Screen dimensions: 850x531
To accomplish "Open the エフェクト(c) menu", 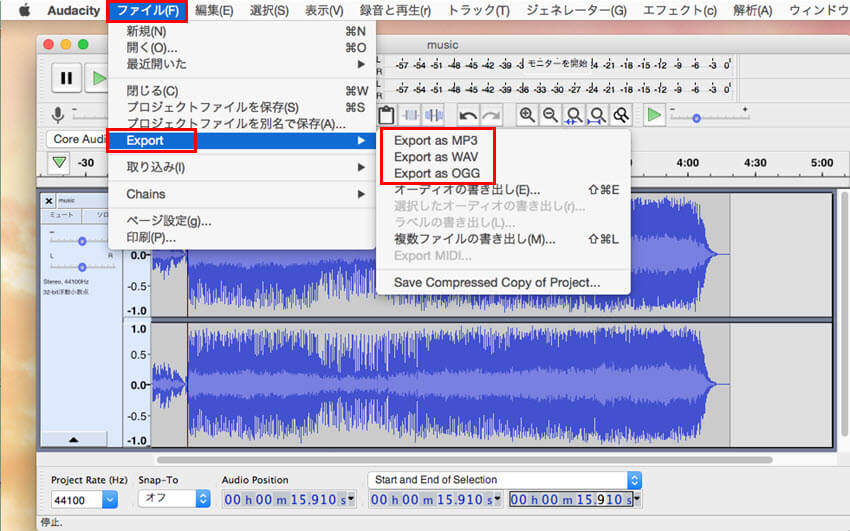I will click(680, 10).
